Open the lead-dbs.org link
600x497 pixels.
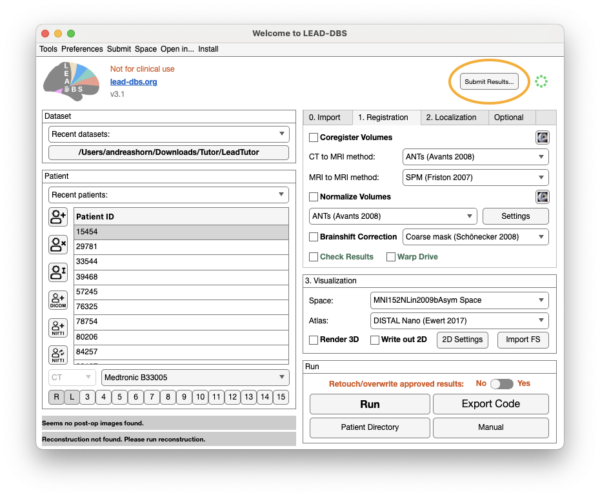(134, 82)
